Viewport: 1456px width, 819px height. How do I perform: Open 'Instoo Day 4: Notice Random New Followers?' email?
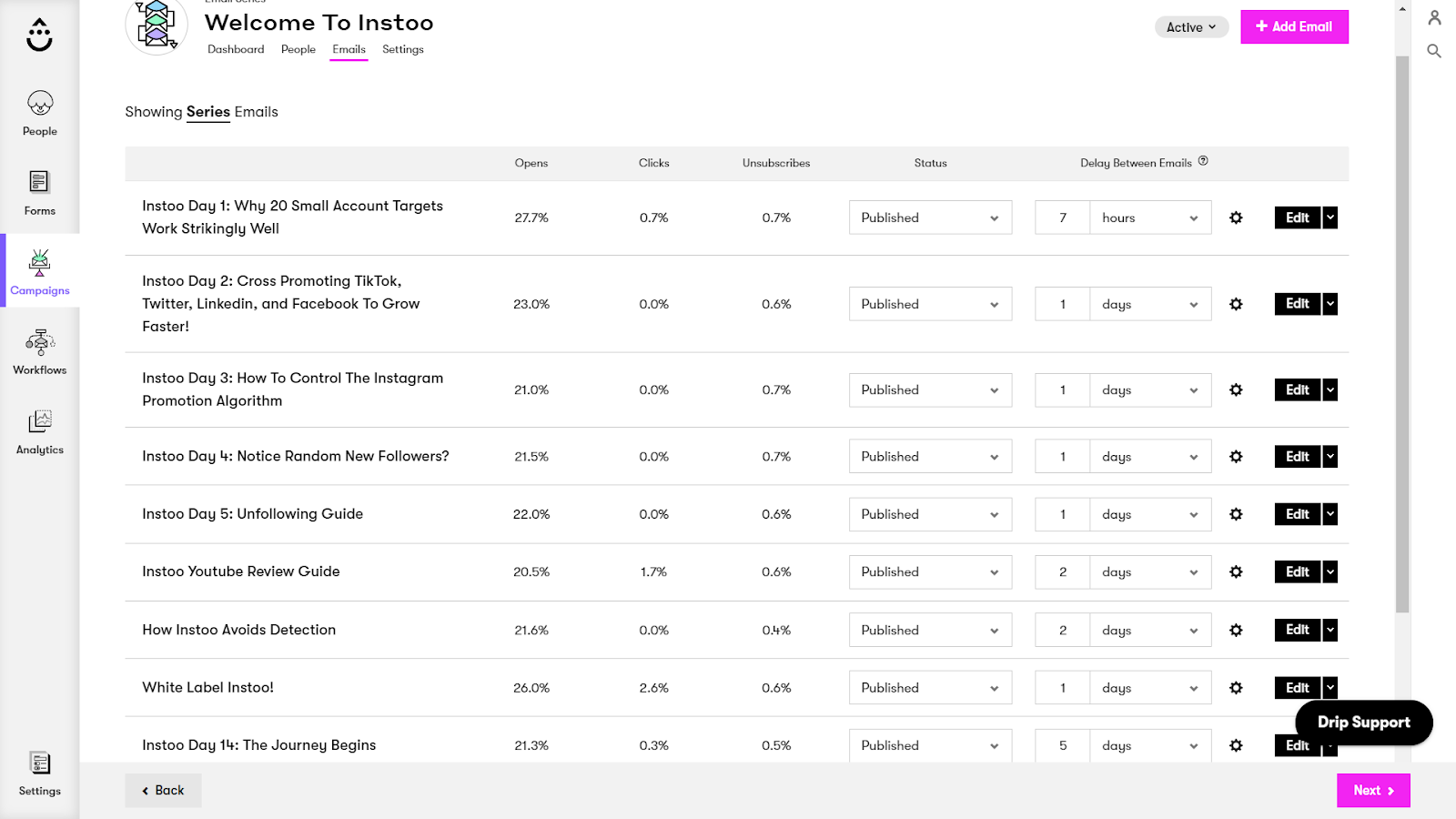click(x=296, y=457)
